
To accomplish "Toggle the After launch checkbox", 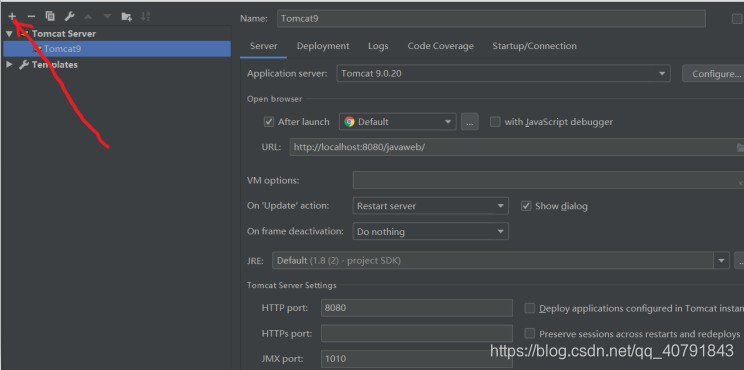I will [269, 122].
